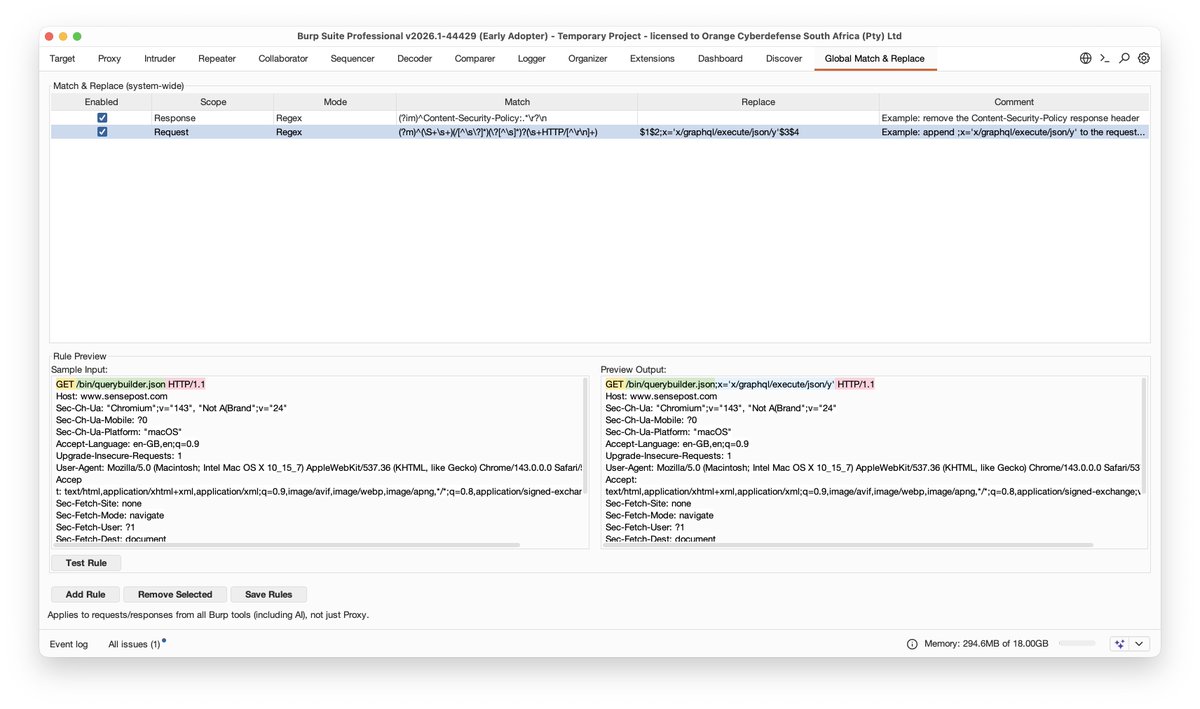Click the memory info circle icon
Image resolution: width=1200 pixels, height=709 pixels.
912,644
